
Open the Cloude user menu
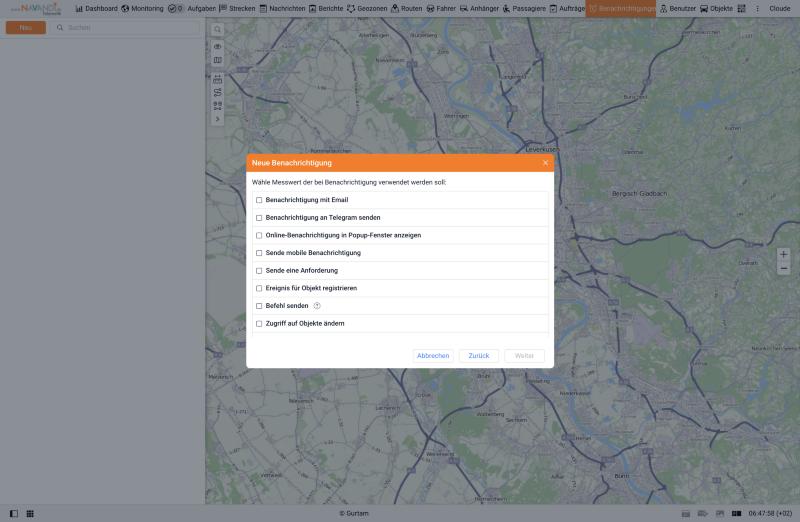pyautogui.click(x=780, y=9)
